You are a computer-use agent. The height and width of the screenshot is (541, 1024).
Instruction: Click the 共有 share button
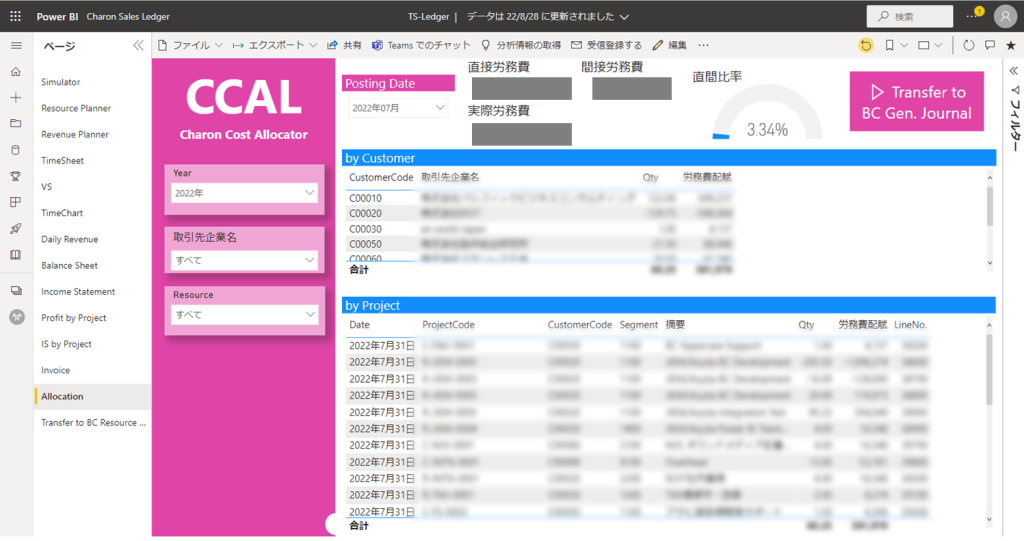(x=344, y=45)
